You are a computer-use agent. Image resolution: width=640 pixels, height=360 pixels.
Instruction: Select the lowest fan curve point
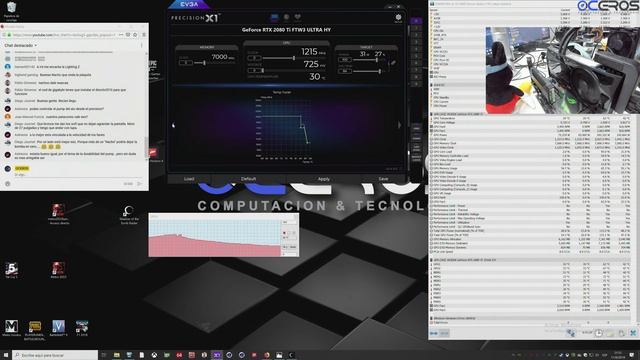308,143
